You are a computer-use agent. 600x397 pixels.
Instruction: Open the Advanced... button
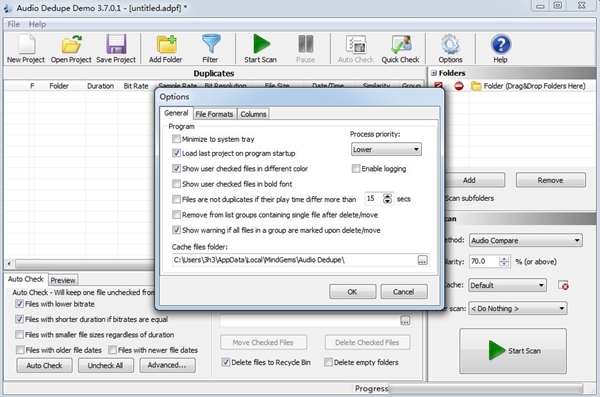(167, 365)
